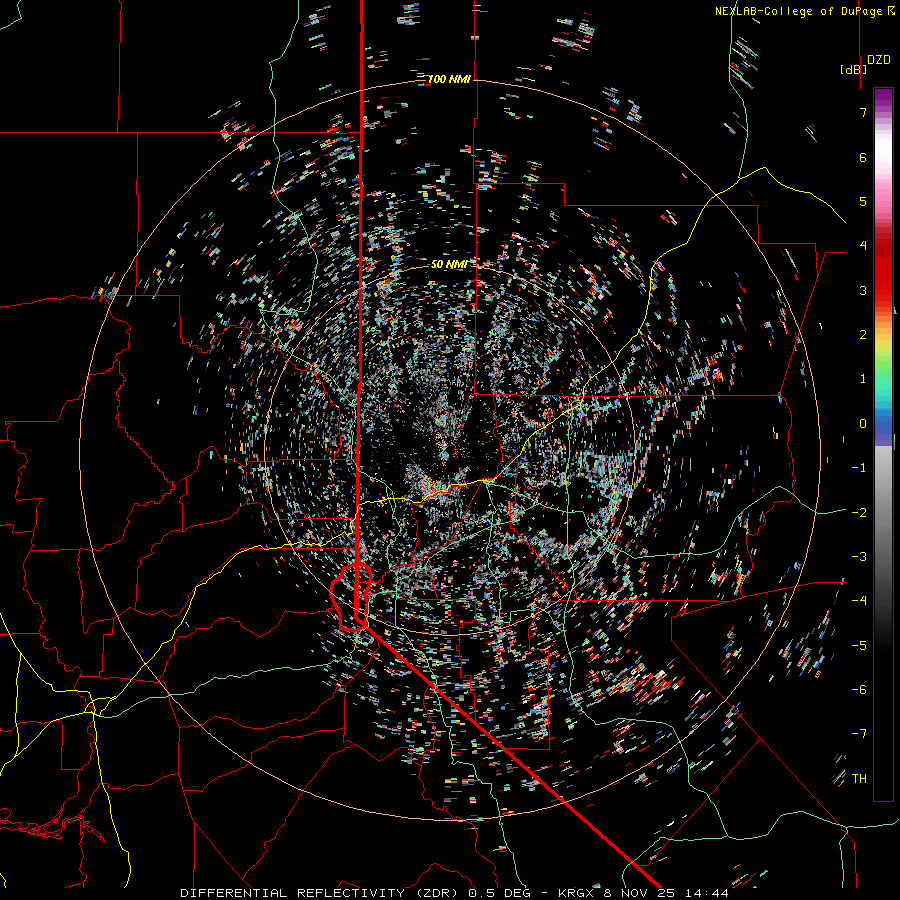Screen dimensions: 900x900
Task: Click the 50 NMI range ring label
Action: click(449, 264)
